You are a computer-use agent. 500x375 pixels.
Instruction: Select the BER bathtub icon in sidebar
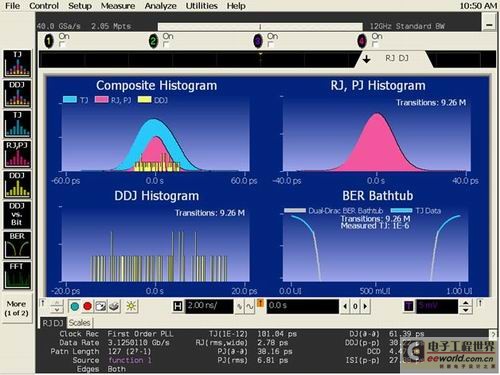pyautogui.click(x=17, y=245)
